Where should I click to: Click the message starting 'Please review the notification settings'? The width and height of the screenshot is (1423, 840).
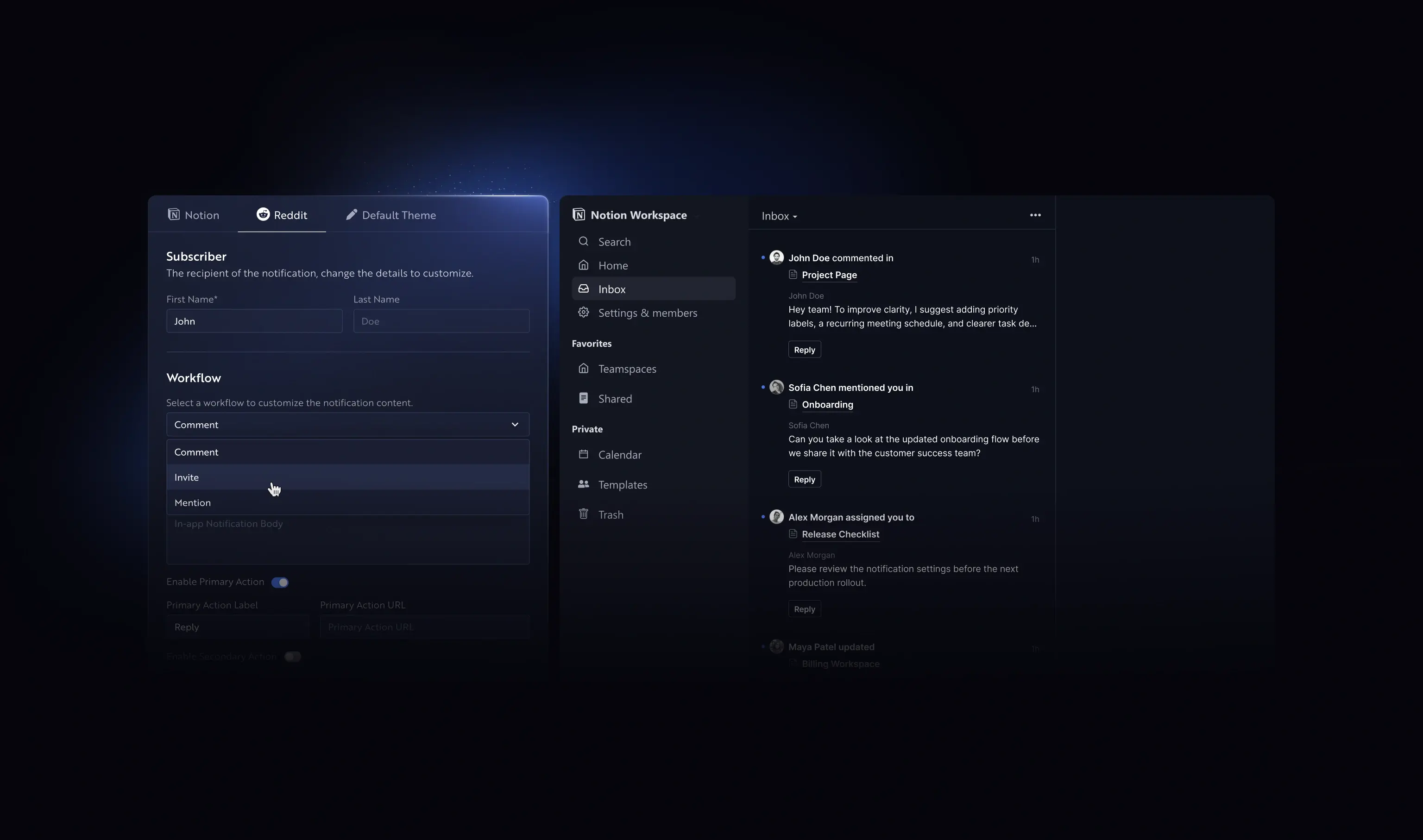click(903, 576)
